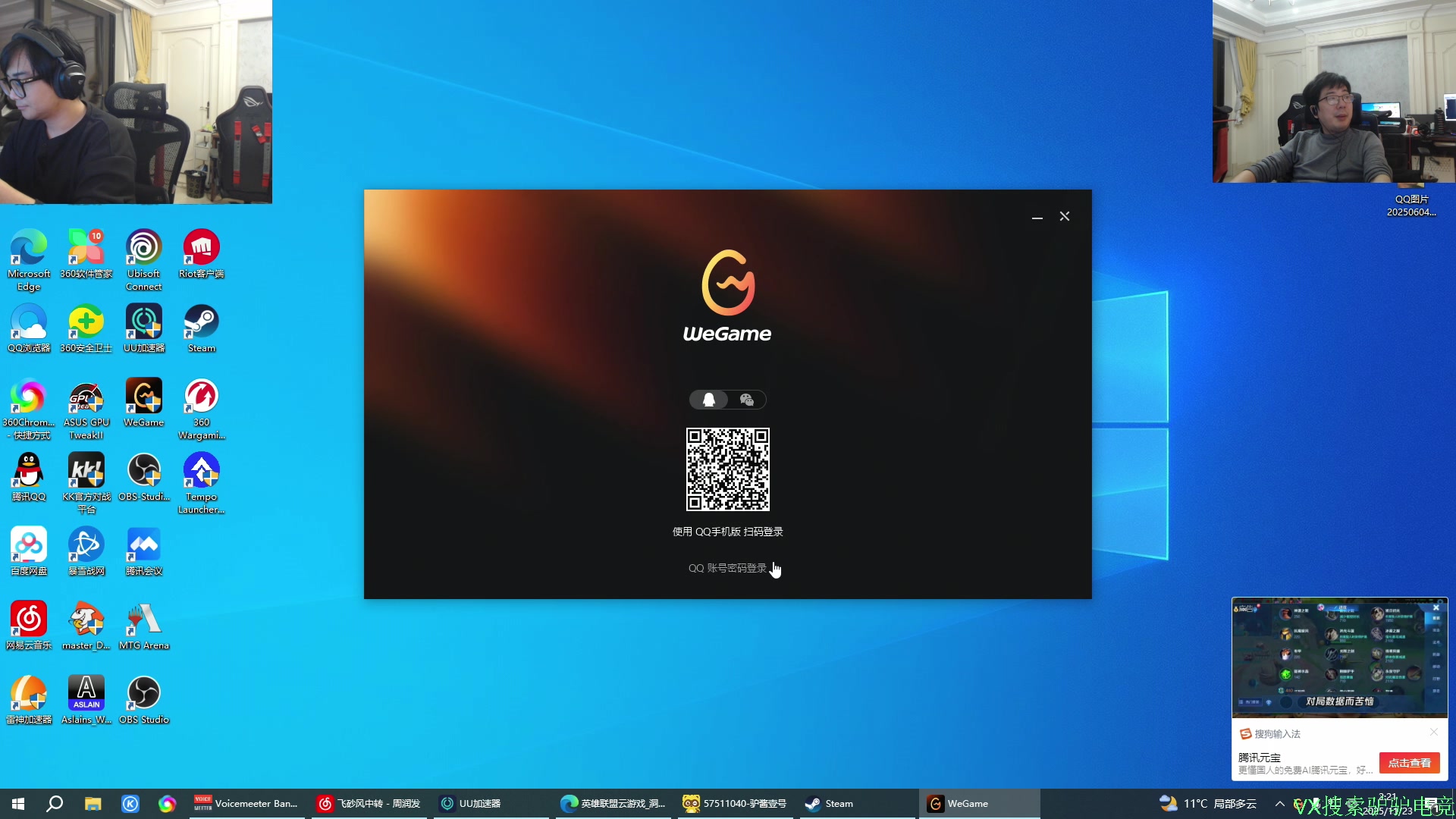Expand system tray hidden icons arrow
This screenshot has width=1456, height=819.
click(1279, 804)
